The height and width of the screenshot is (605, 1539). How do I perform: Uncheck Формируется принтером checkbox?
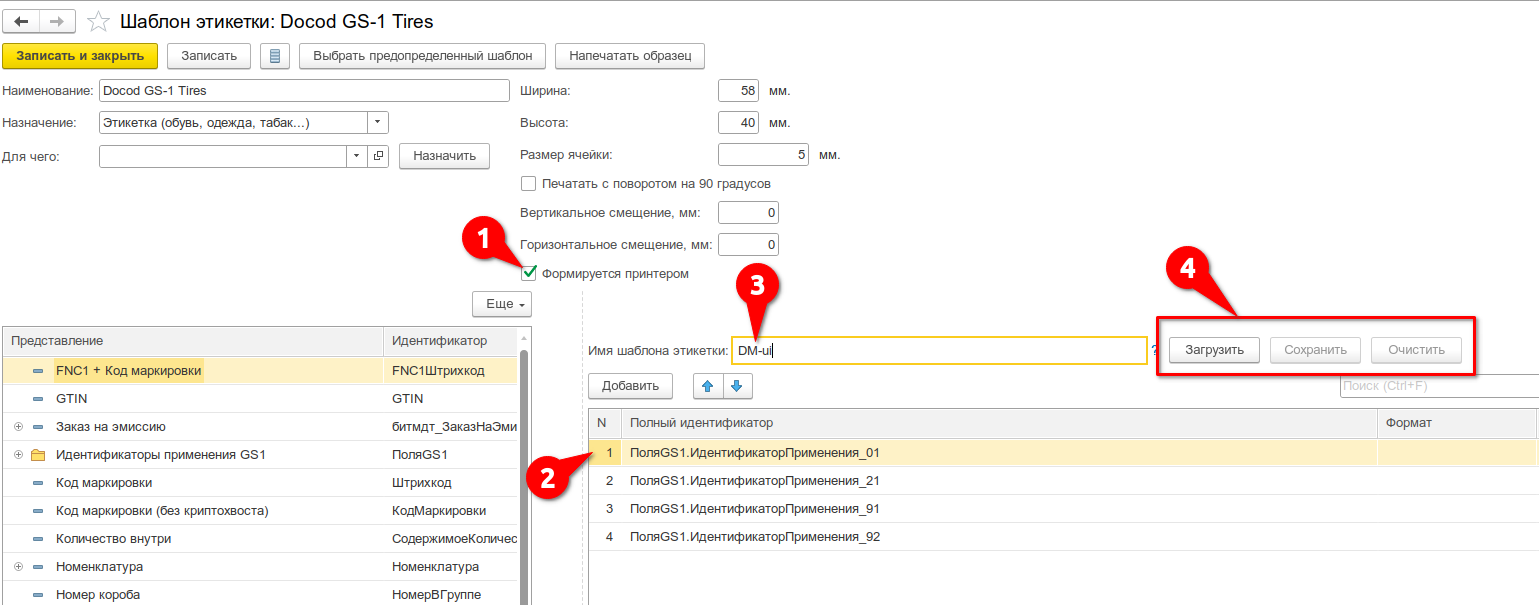click(529, 273)
